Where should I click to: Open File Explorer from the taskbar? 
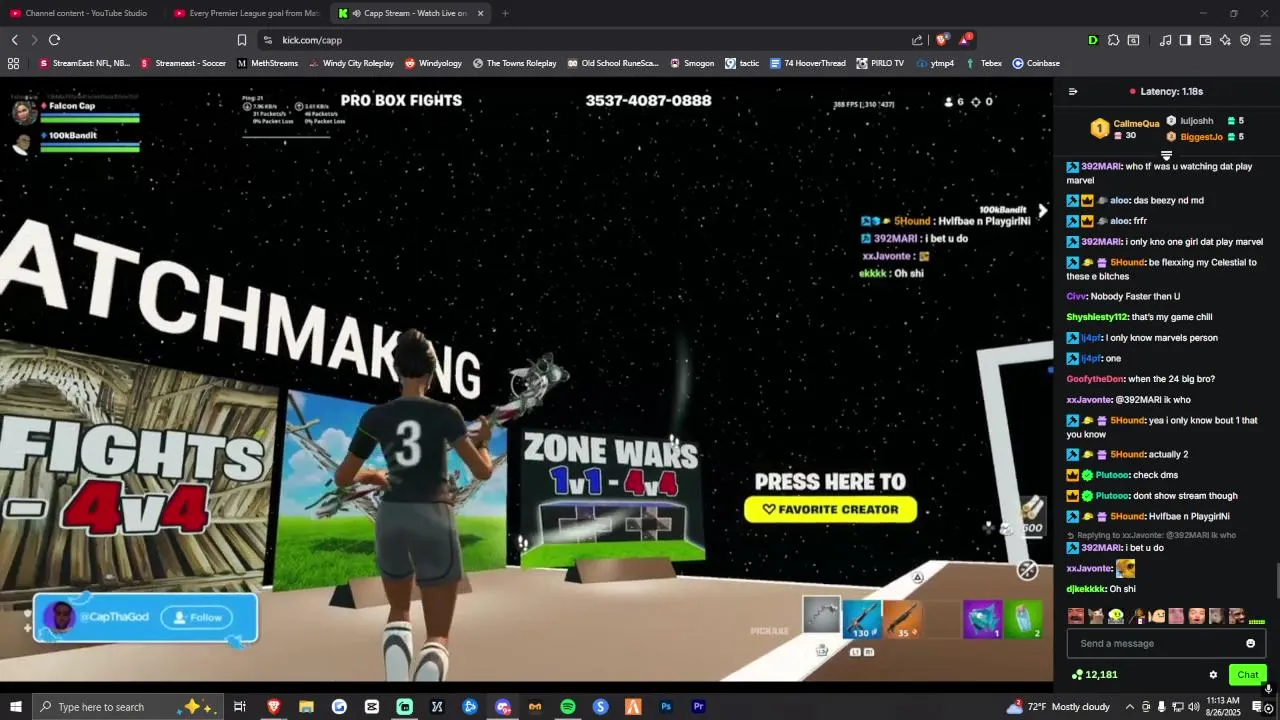click(306, 707)
